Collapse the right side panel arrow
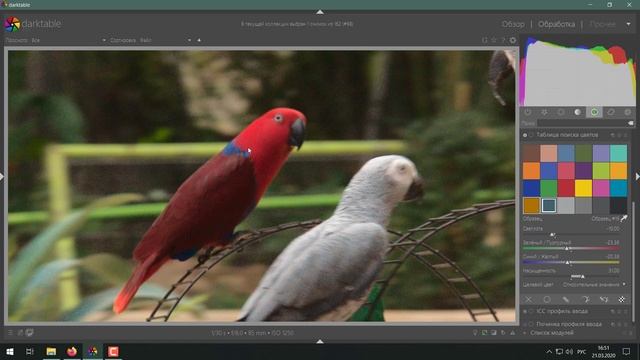Screen dimensions: 640x360 [x=638, y=176]
